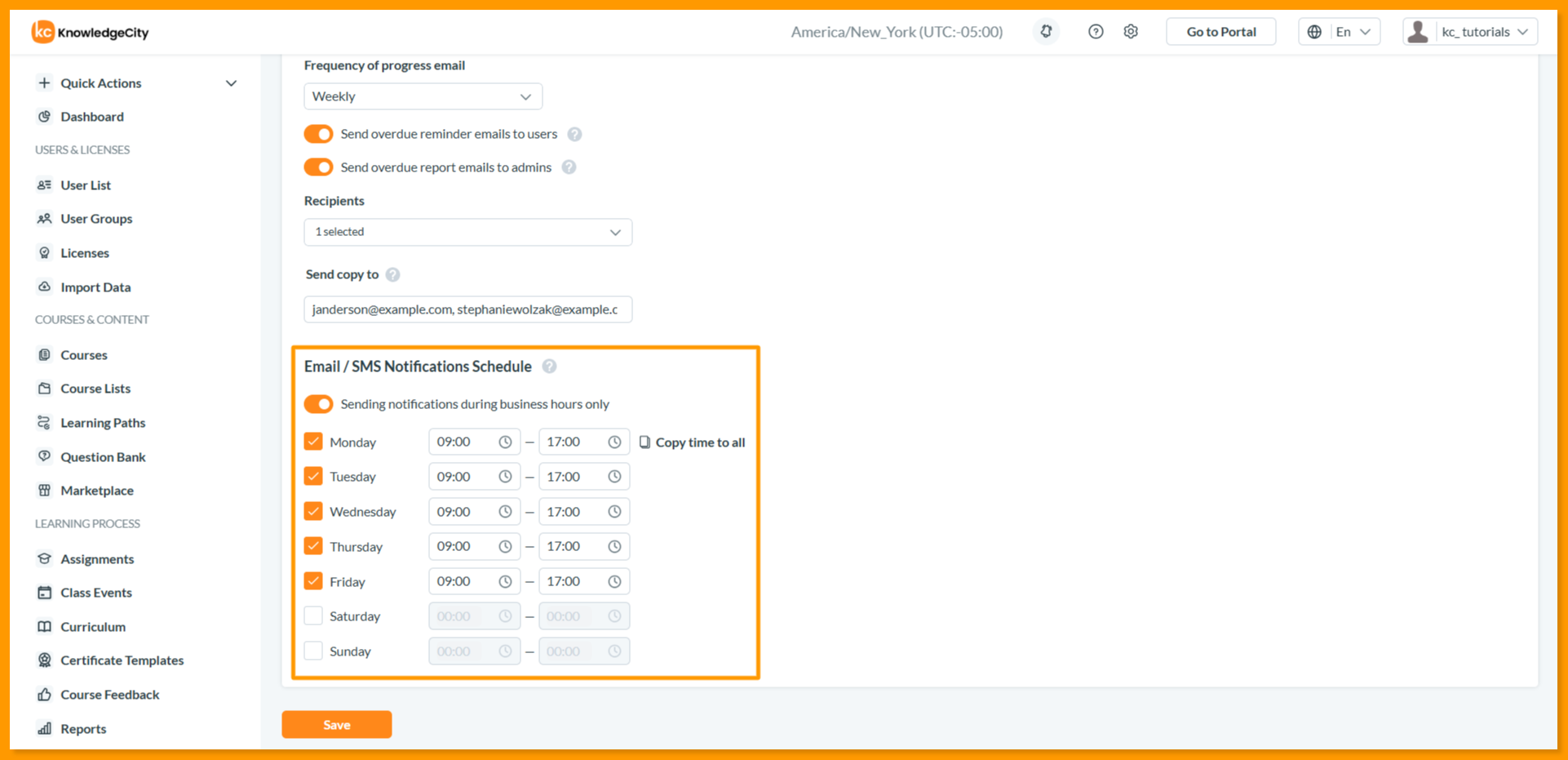Open the Weekly frequency dropdown
The image size is (1568, 760).
(423, 96)
